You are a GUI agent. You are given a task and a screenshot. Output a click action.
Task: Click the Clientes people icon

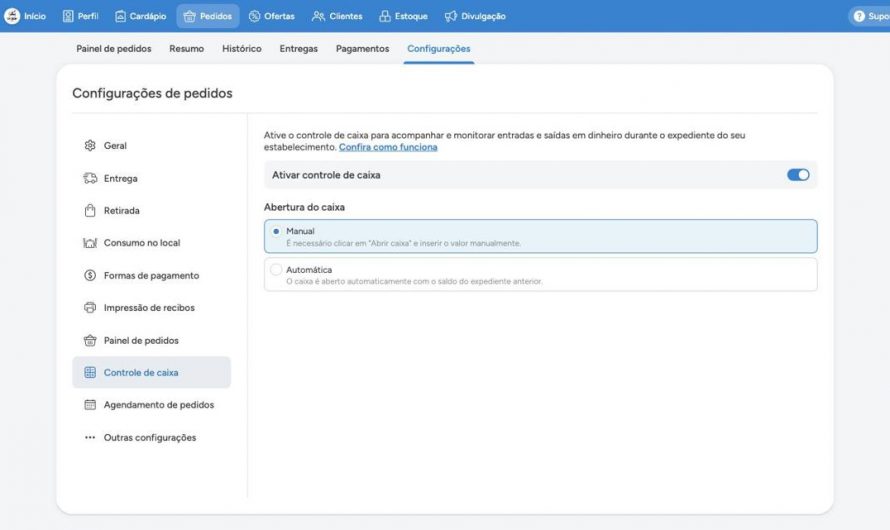(318, 16)
